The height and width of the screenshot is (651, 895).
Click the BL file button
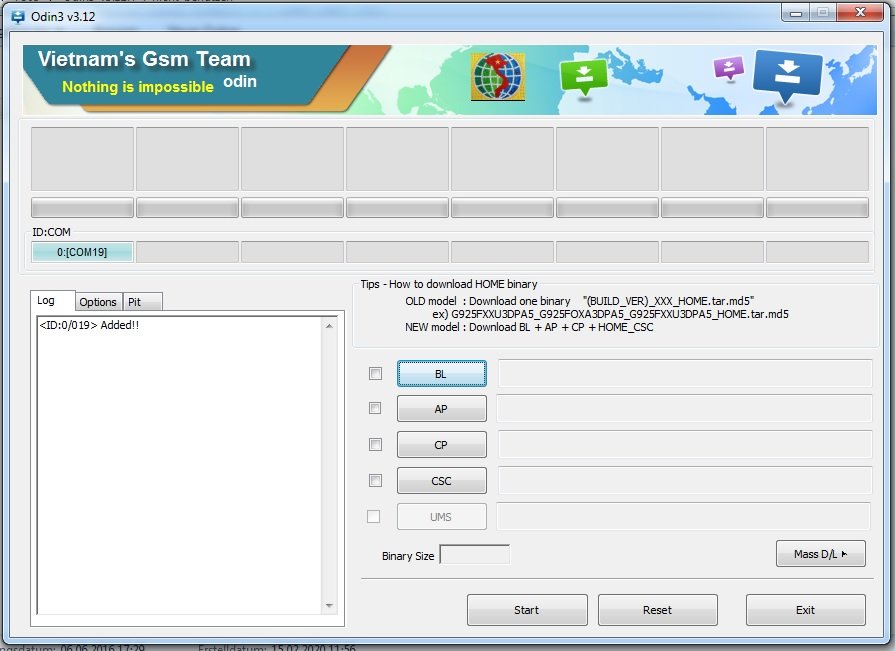pyautogui.click(x=442, y=374)
